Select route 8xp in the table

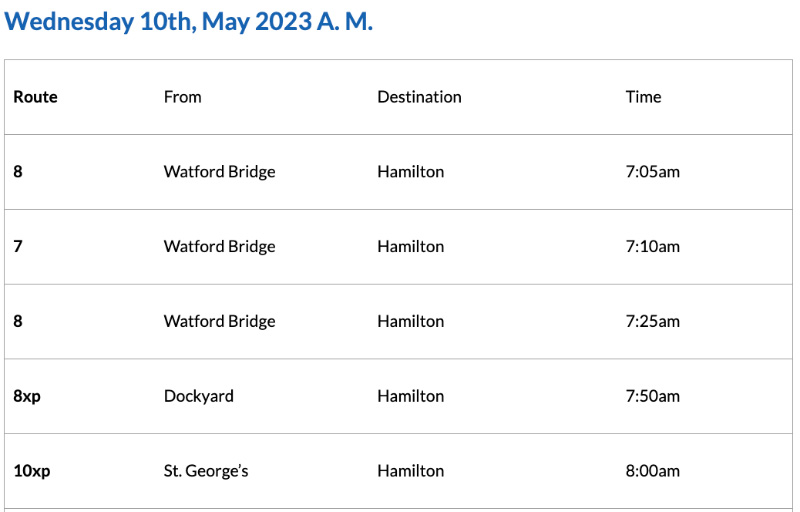[x=27, y=396]
